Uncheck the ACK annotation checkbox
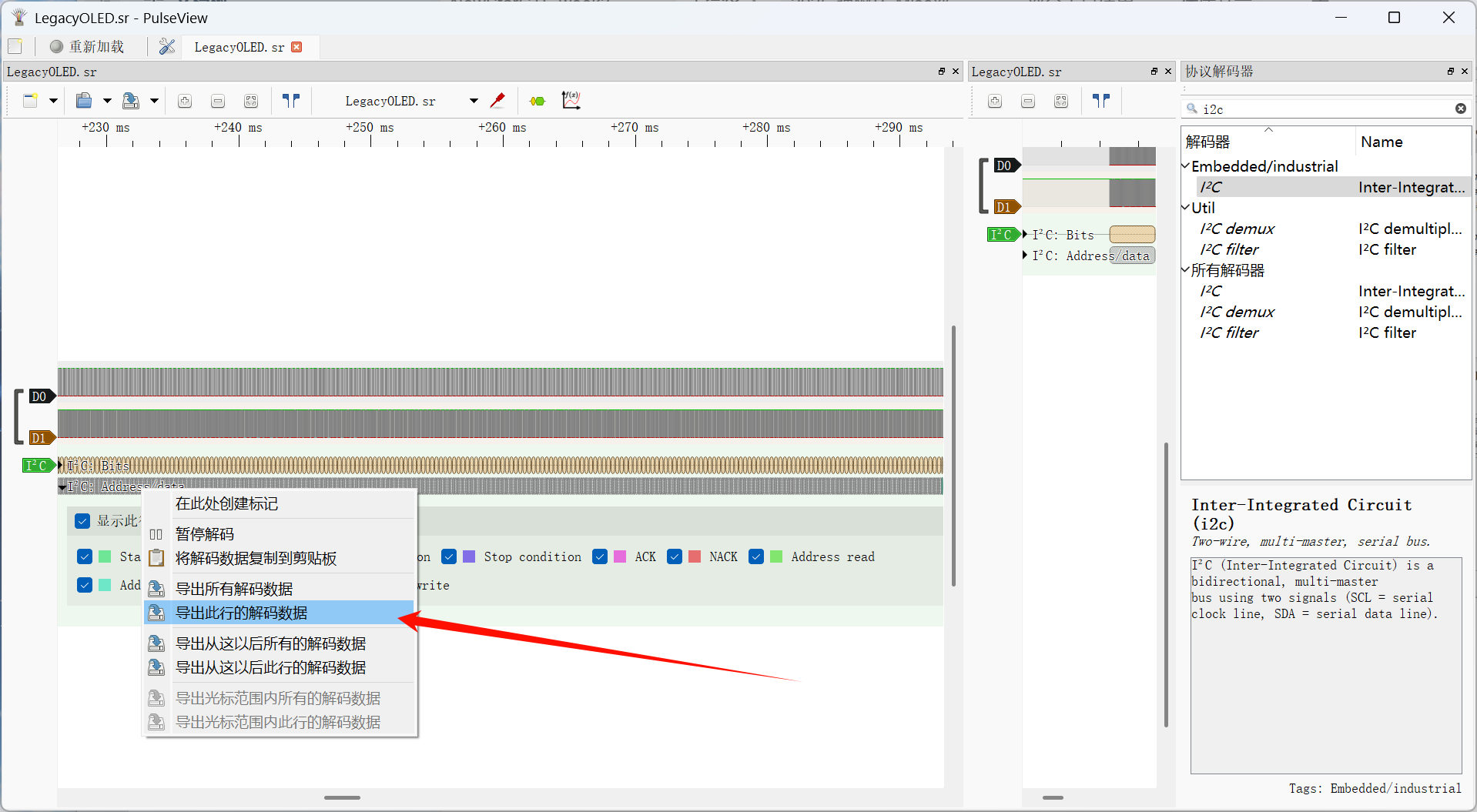The image size is (1477, 812). pyautogui.click(x=600, y=556)
